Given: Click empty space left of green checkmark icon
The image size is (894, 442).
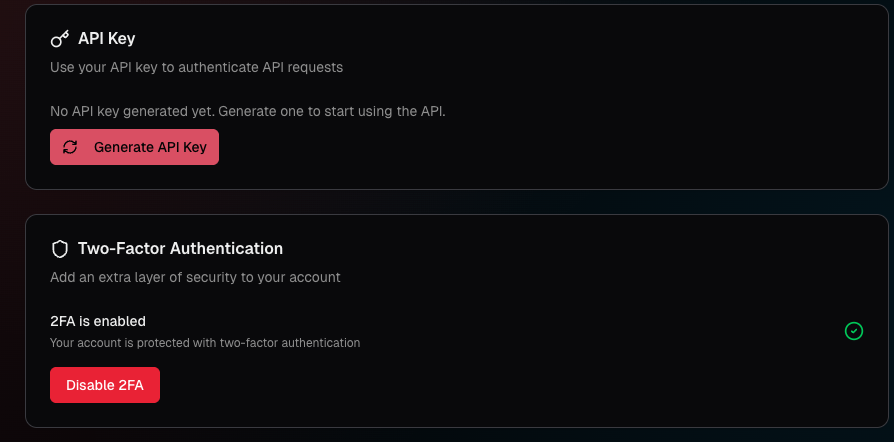Looking at the screenshot, I should coord(650,331).
